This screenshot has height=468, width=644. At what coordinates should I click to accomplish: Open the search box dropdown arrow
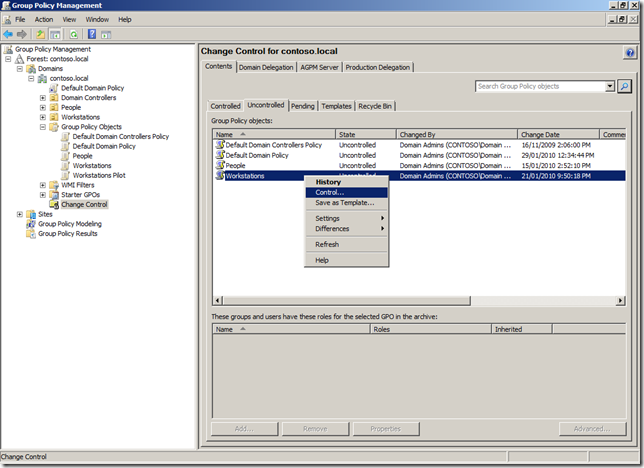[611, 87]
